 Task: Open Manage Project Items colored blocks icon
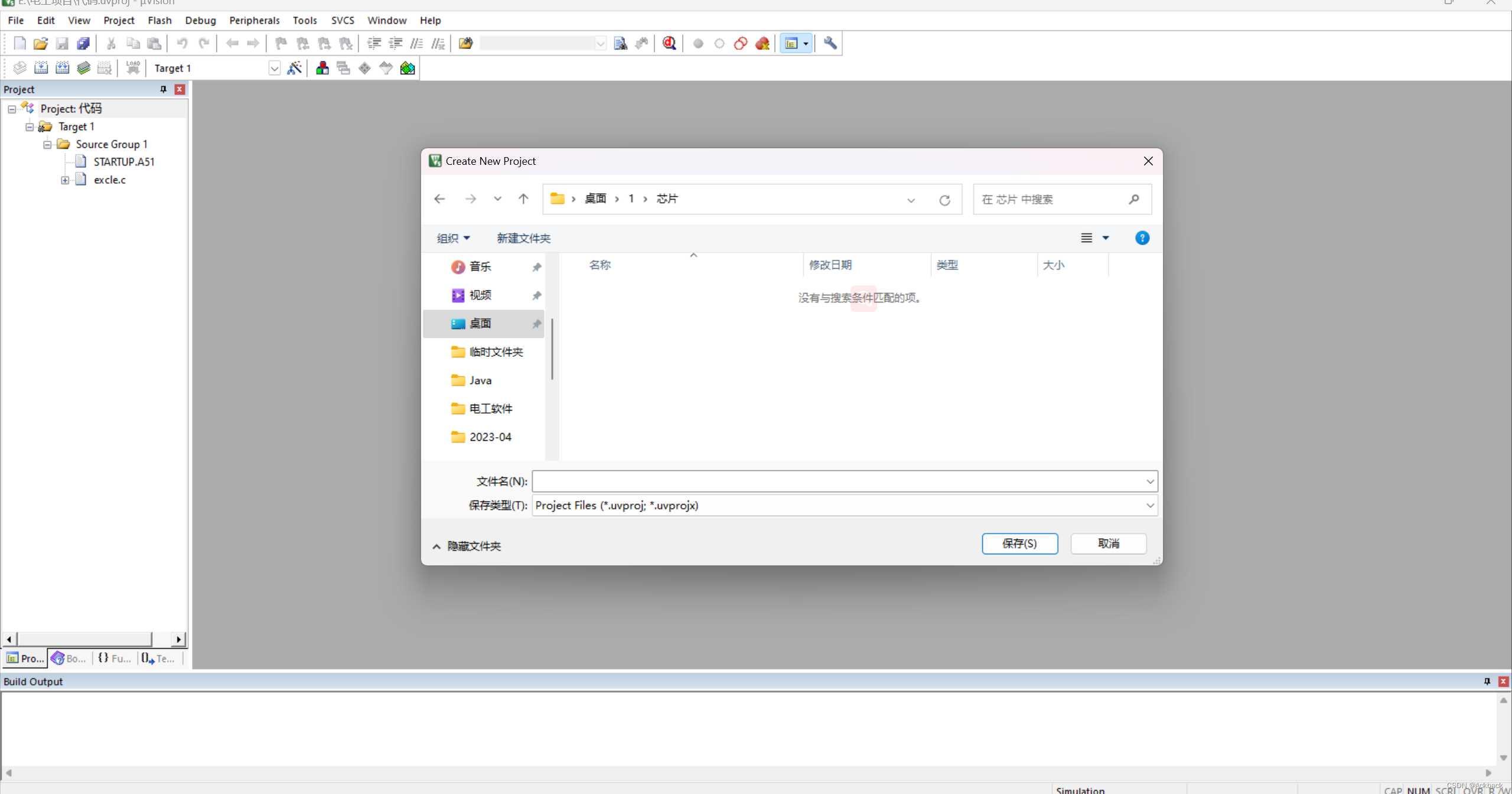tap(322, 68)
